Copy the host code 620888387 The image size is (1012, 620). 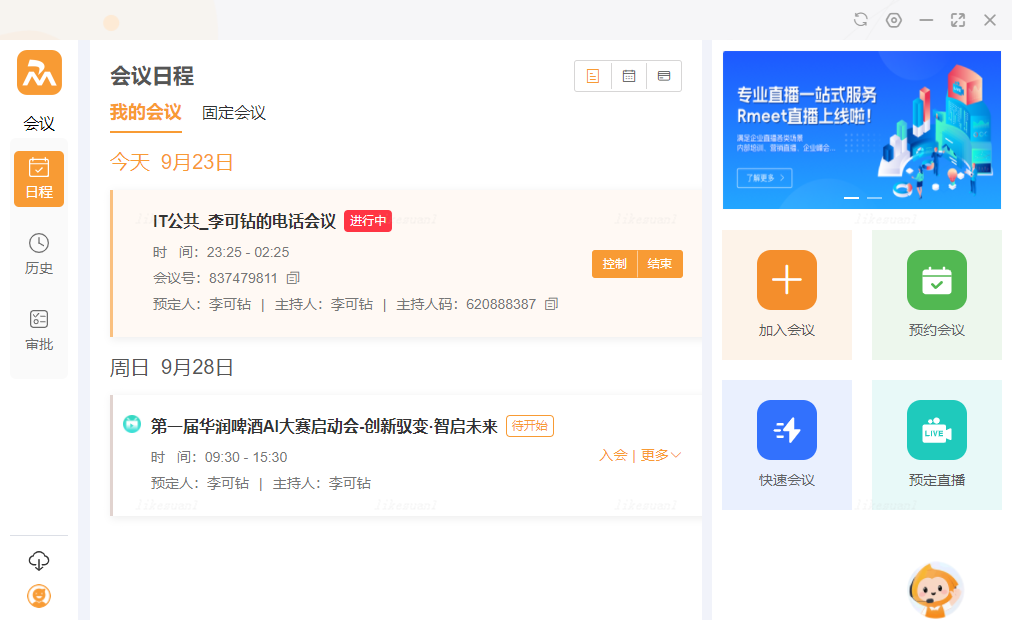pos(551,304)
